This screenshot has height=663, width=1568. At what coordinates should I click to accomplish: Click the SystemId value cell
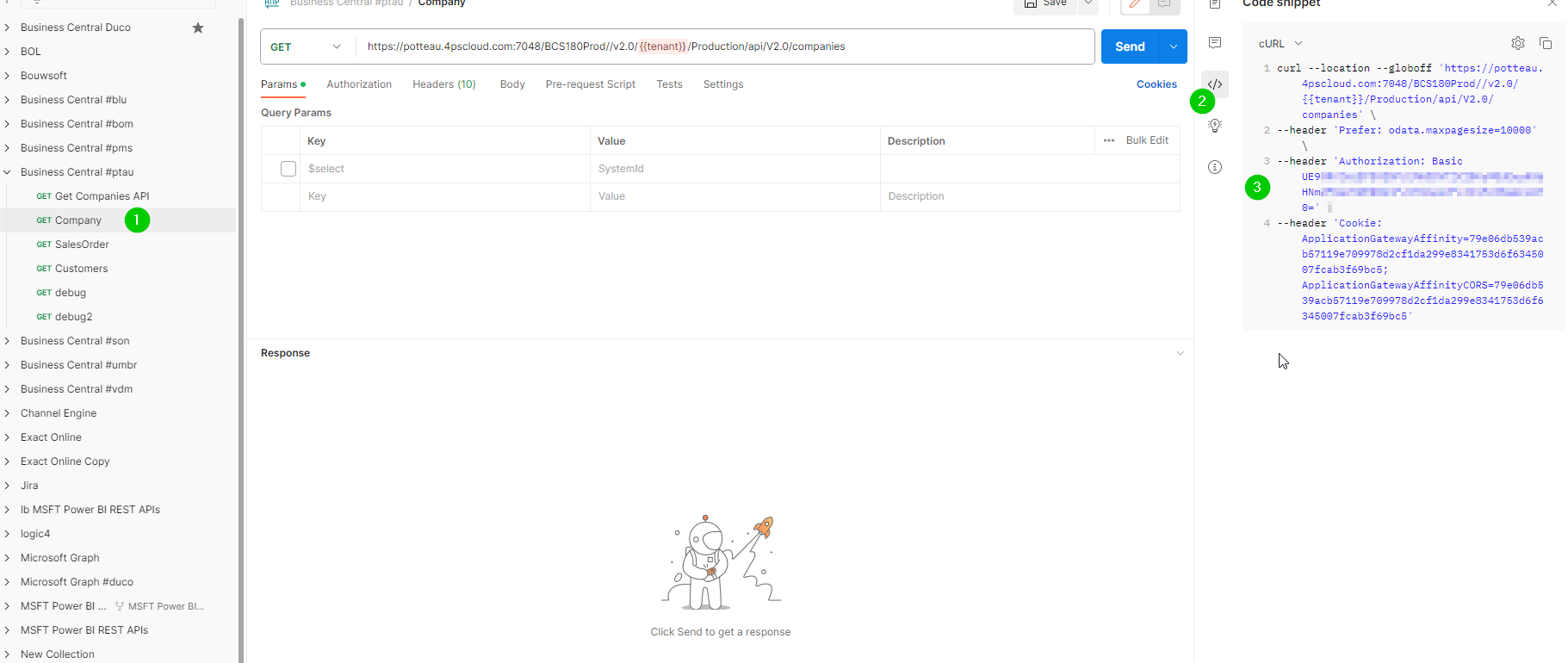tap(734, 169)
